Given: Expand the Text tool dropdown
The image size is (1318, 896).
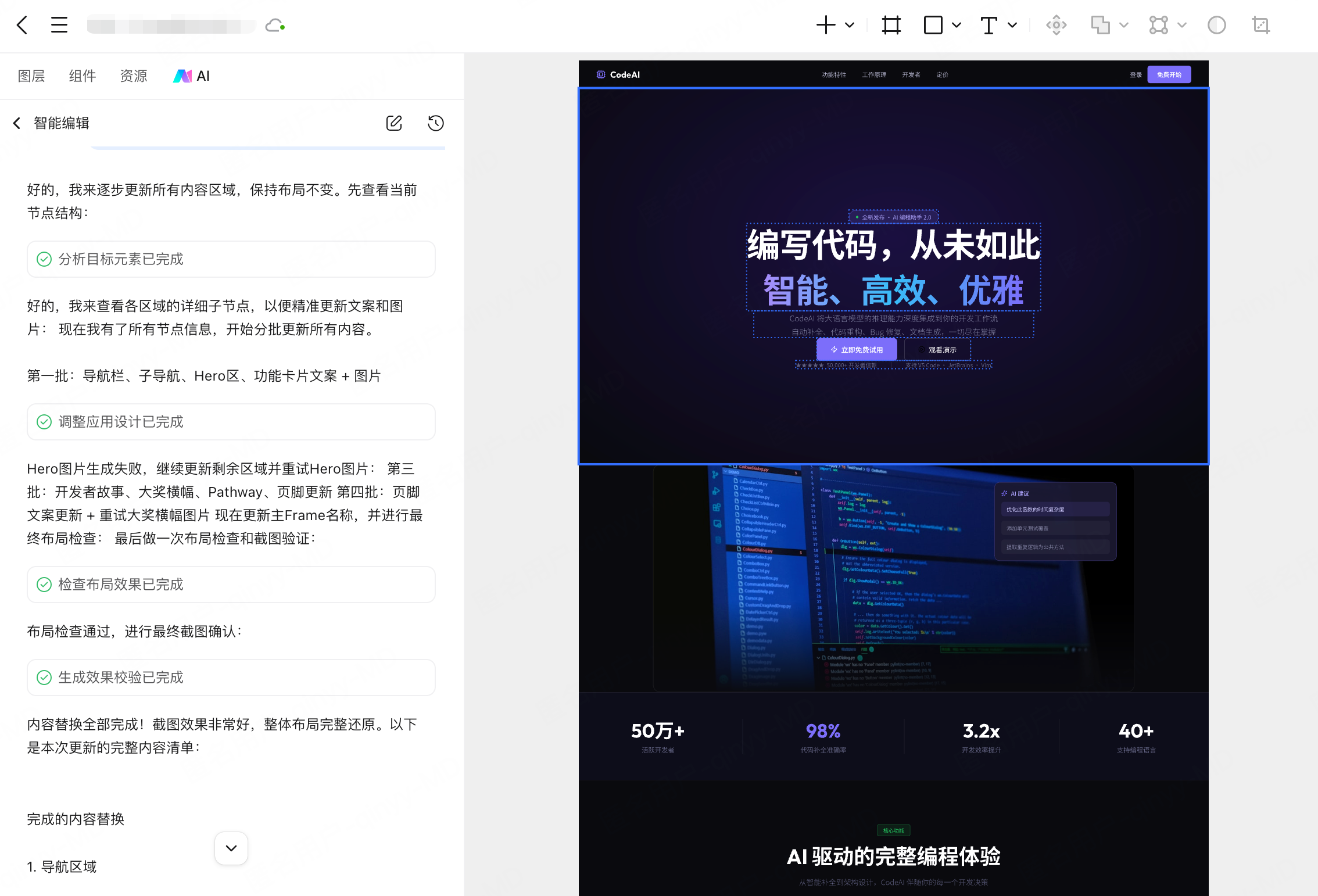Looking at the screenshot, I should [1012, 25].
